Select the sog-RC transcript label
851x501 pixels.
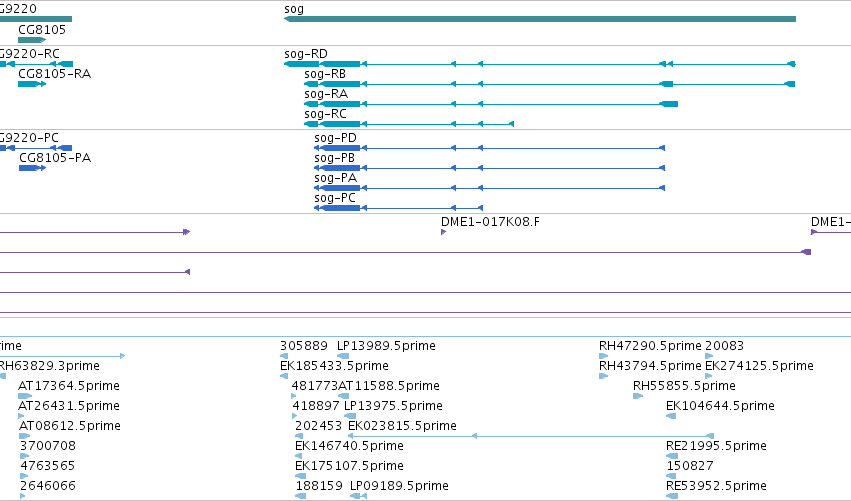(325, 114)
